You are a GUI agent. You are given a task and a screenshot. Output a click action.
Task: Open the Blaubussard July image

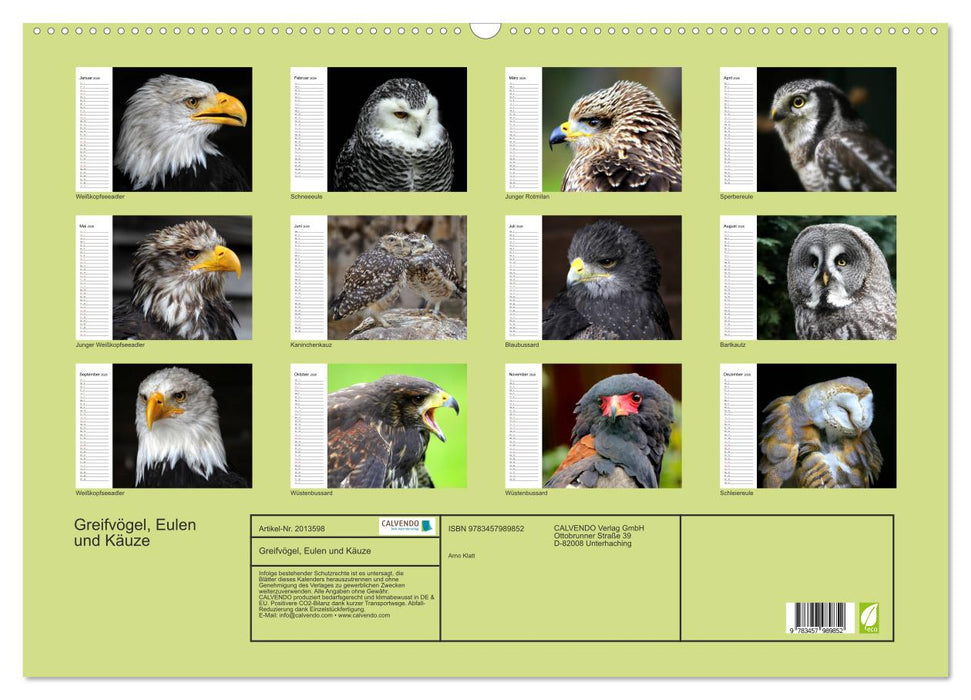(x=611, y=278)
